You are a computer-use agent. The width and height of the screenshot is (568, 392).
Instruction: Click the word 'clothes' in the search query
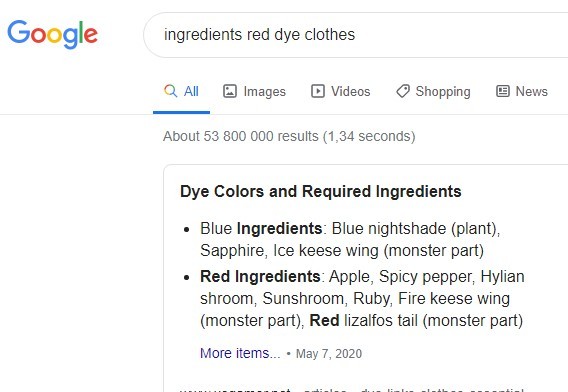tap(330, 35)
